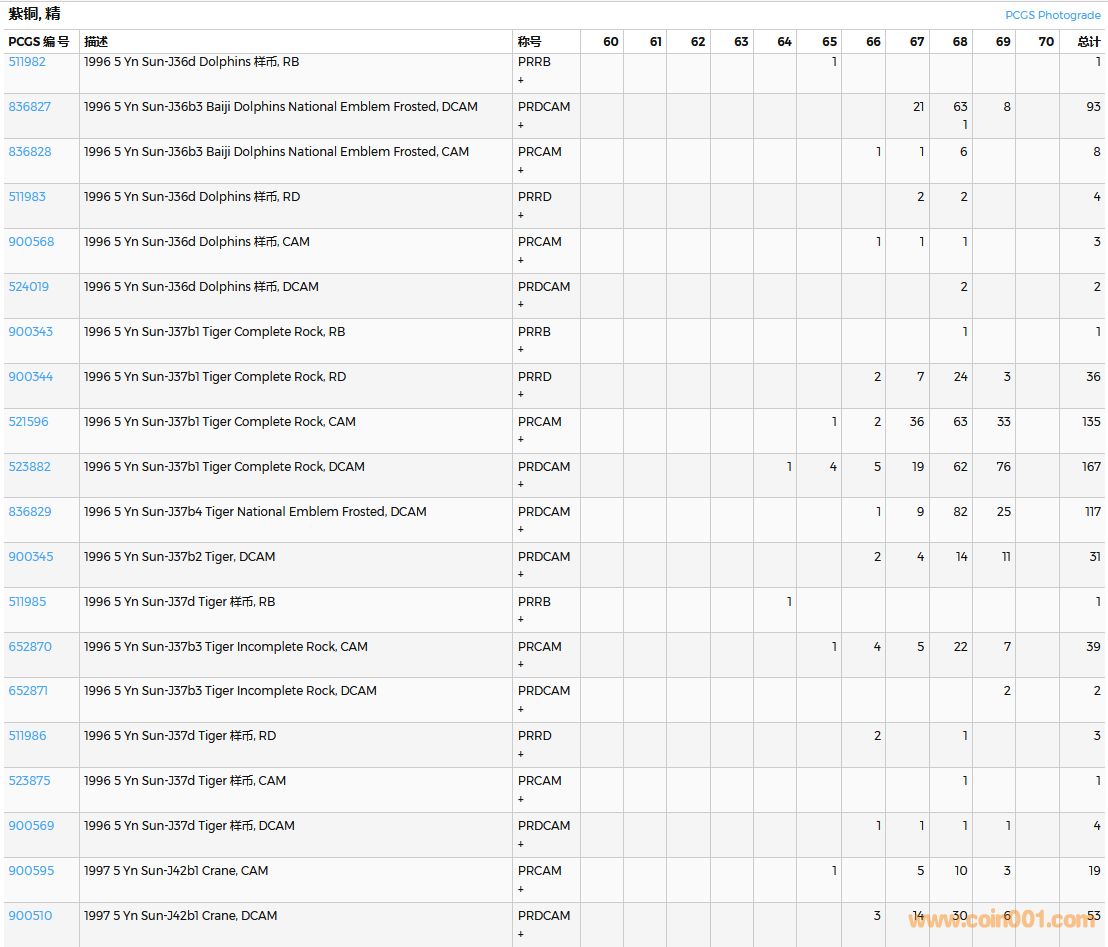Expand plus sign under PRRD for 511983

520,216
